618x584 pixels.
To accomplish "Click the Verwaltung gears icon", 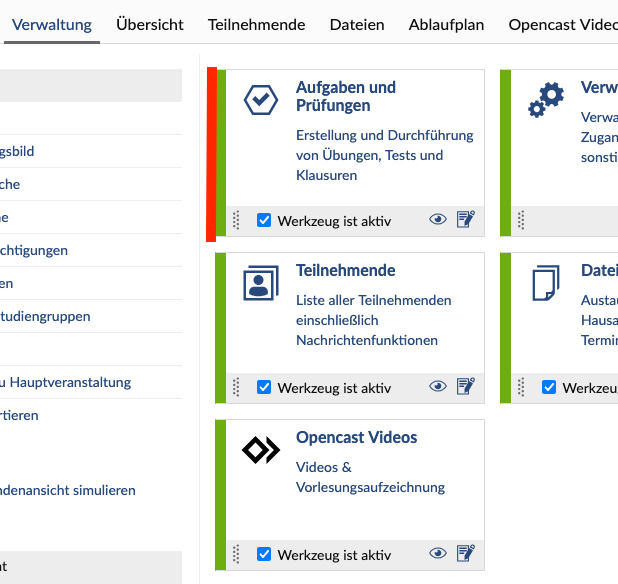I will pyautogui.click(x=546, y=100).
